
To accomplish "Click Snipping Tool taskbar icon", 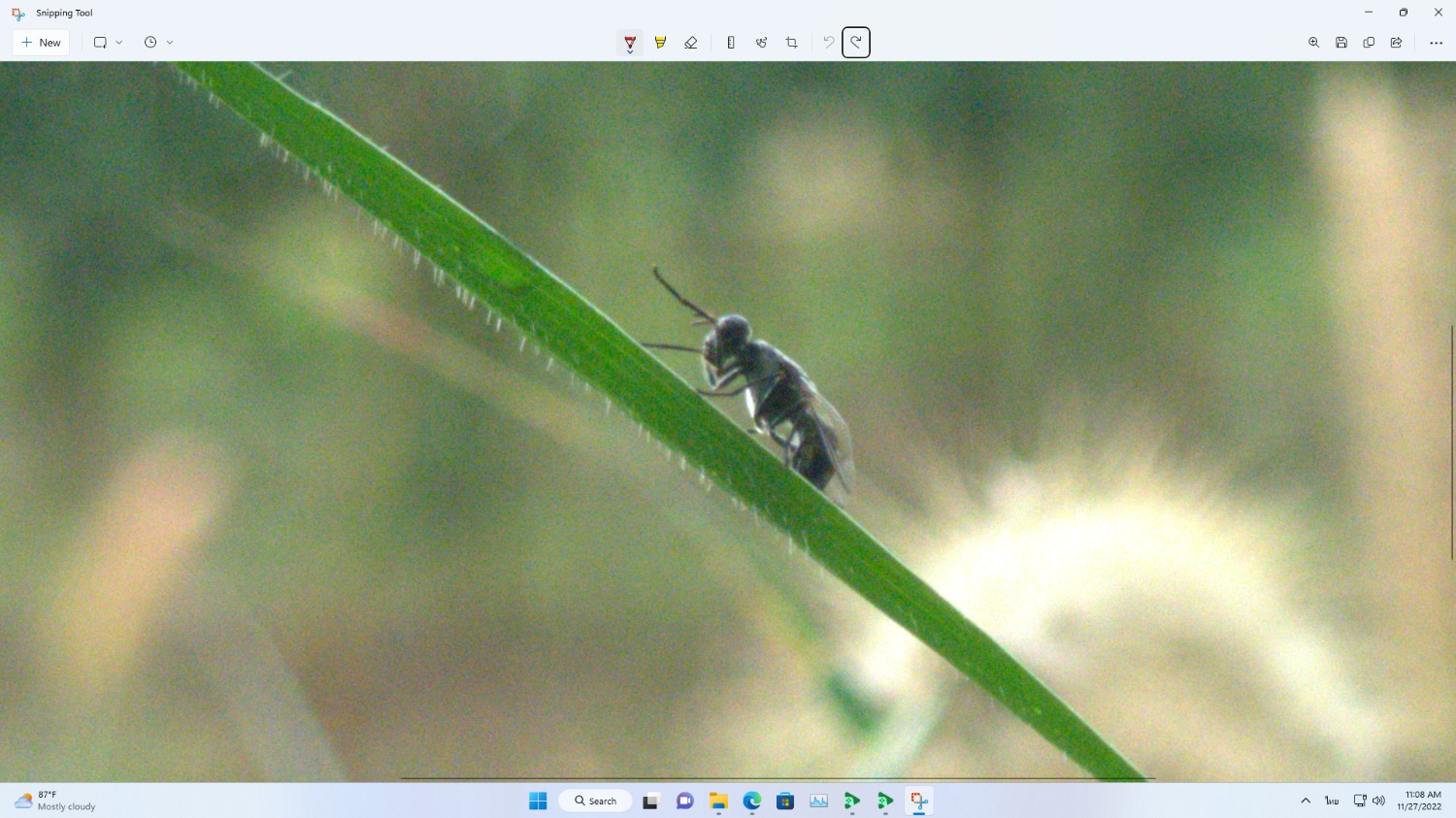I will [x=919, y=801].
